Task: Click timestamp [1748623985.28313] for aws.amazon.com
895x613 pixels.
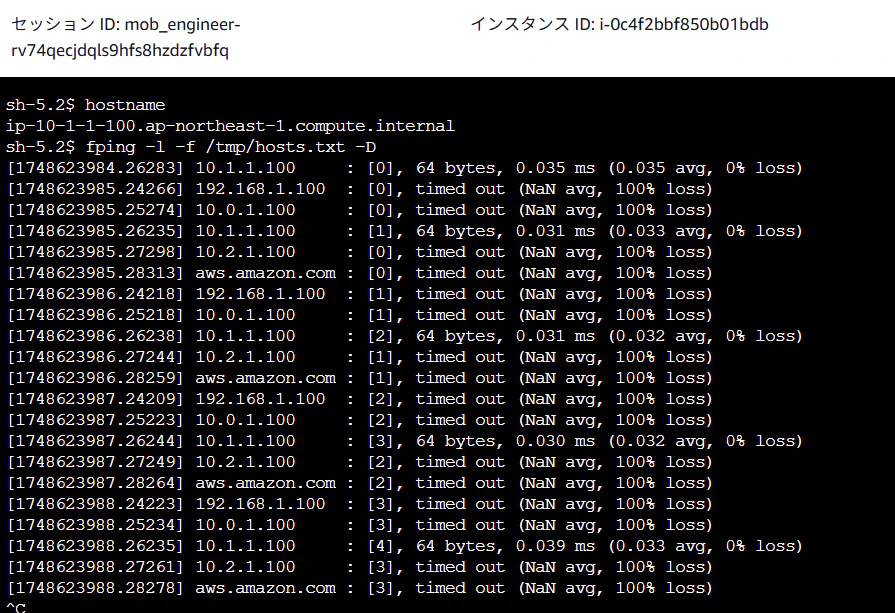Action: [x=95, y=273]
